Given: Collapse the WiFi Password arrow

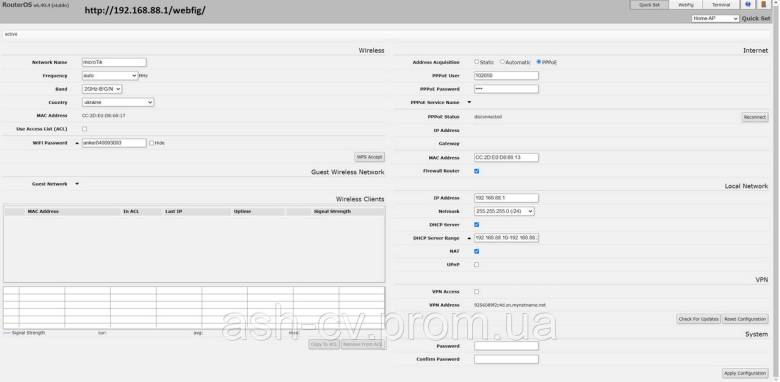Looking at the screenshot, I should [77, 143].
